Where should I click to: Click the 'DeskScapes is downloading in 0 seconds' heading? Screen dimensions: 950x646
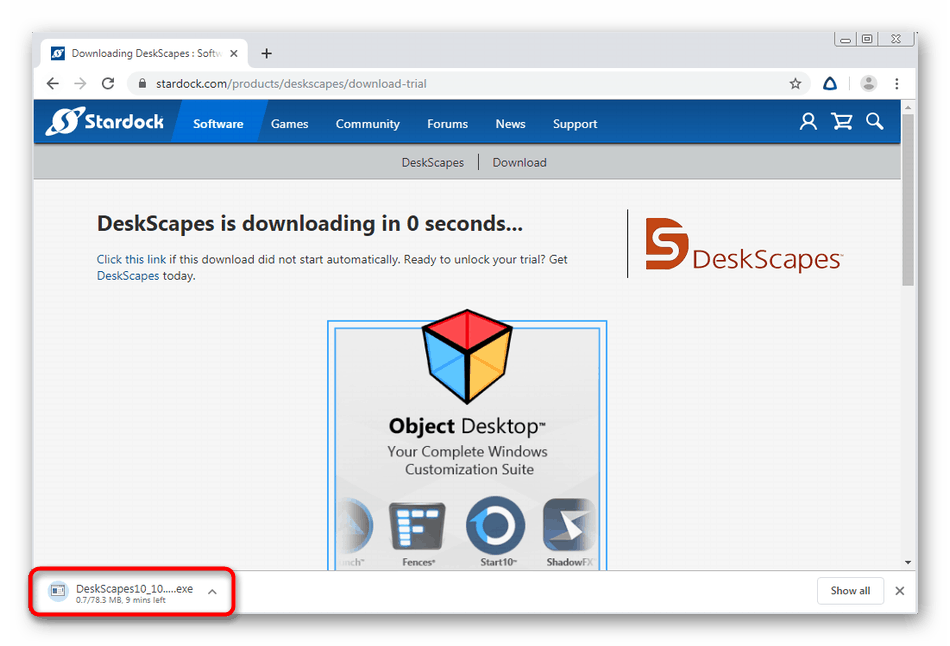click(310, 224)
